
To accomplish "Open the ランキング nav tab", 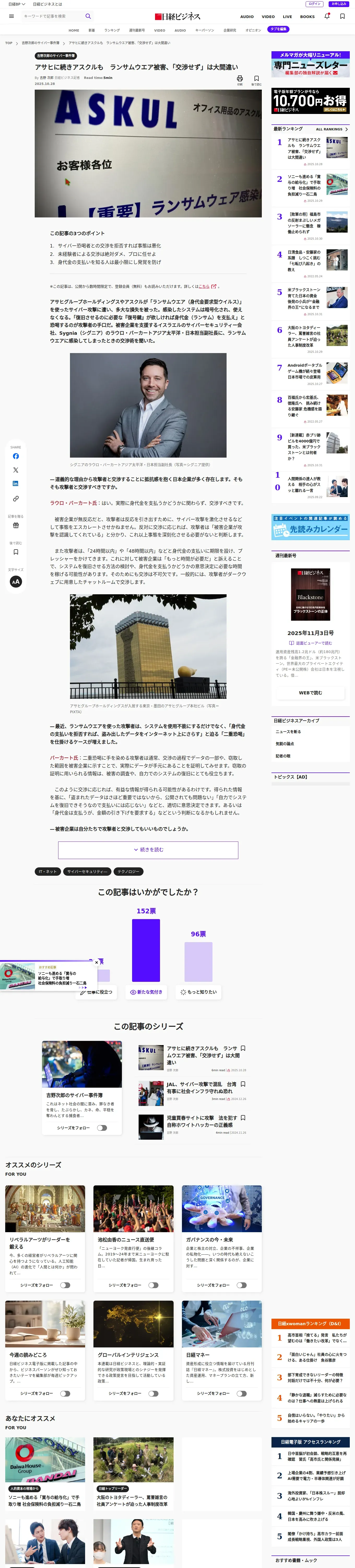I will [112, 30].
